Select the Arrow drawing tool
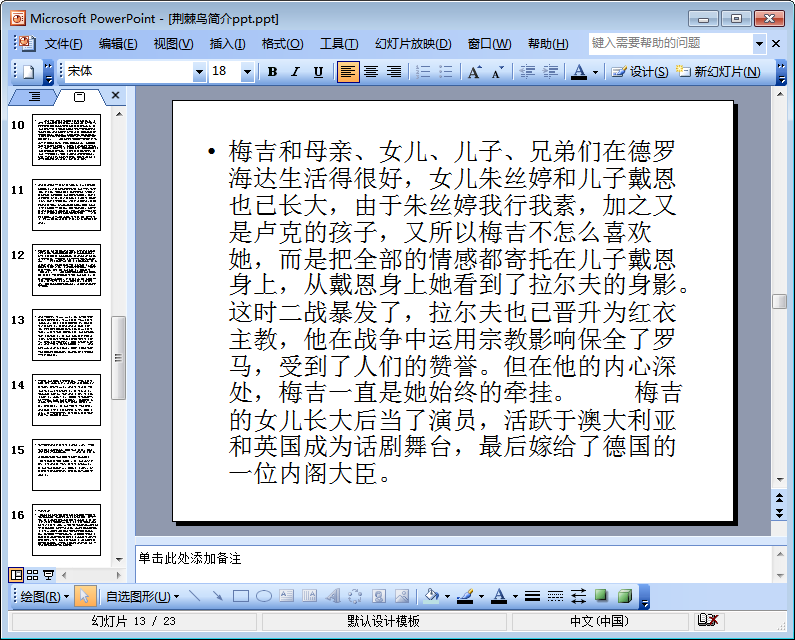Screen dimensions: 795x640 pyautogui.click(x=218, y=596)
